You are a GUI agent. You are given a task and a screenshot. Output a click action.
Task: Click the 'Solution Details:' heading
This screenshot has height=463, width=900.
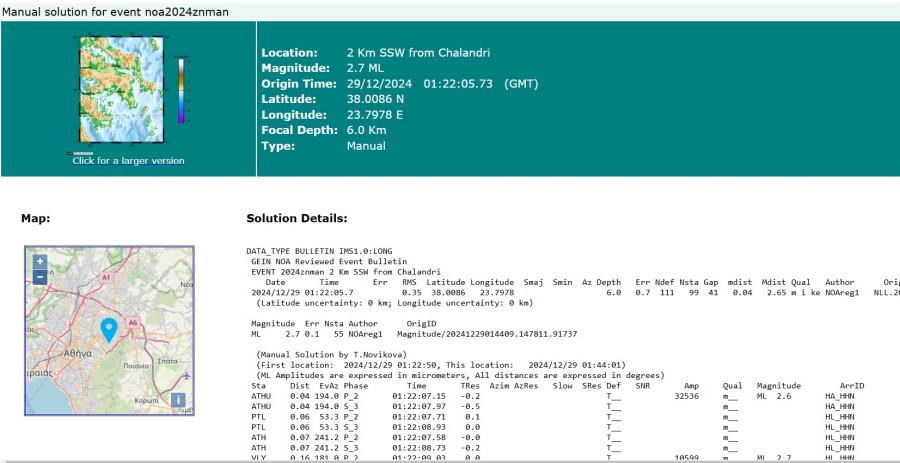[x=296, y=218]
